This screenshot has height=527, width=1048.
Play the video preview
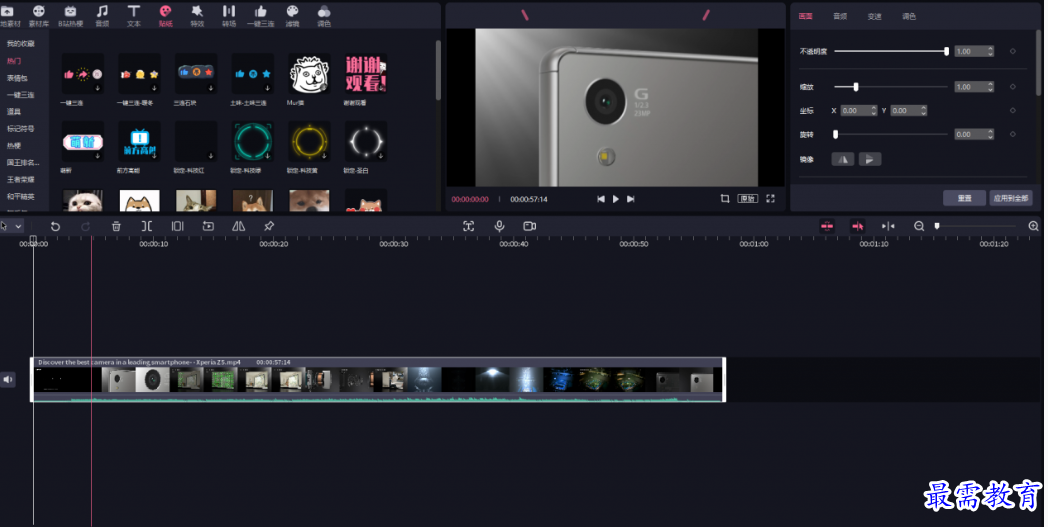click(616, 199)
